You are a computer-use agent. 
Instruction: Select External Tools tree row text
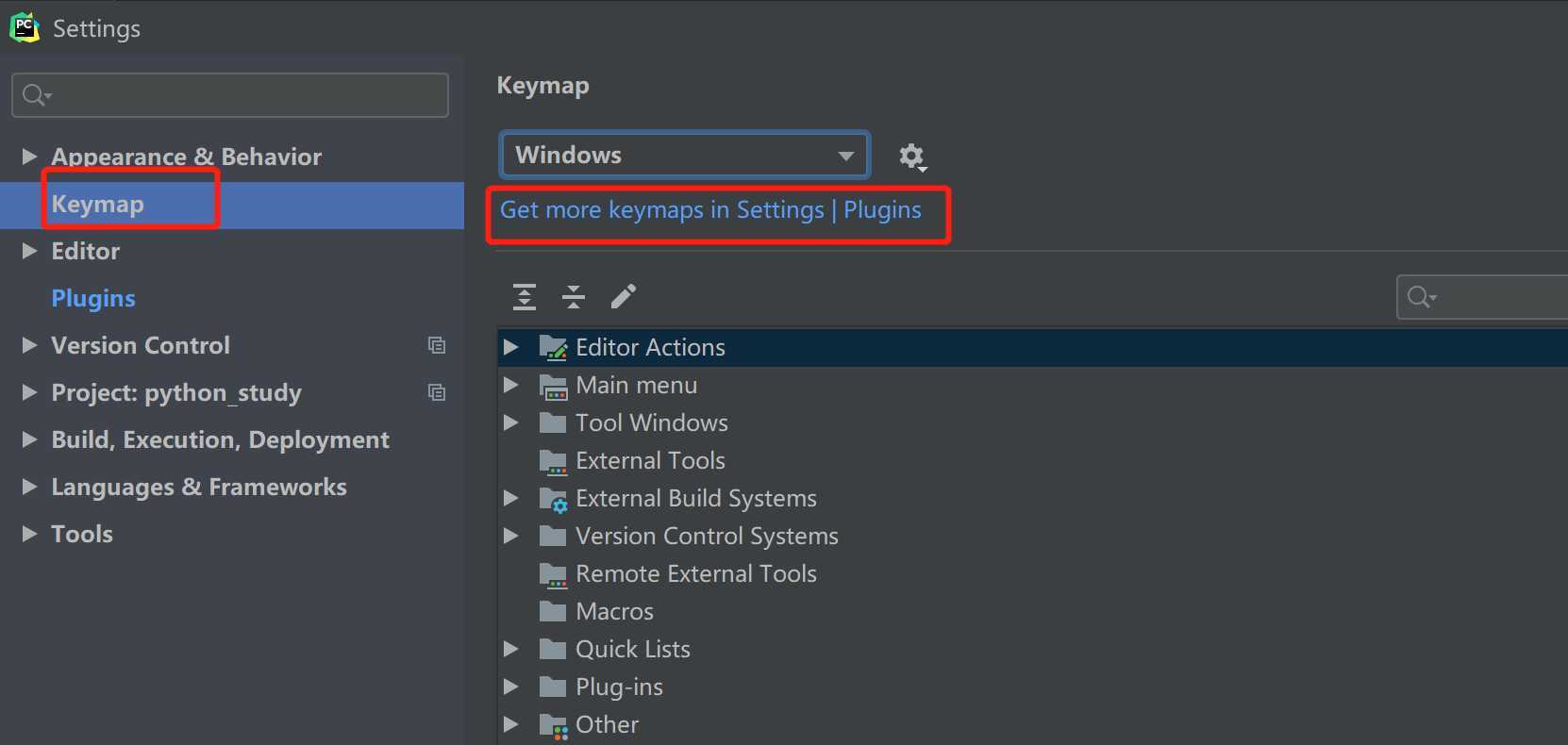[651, 460]
